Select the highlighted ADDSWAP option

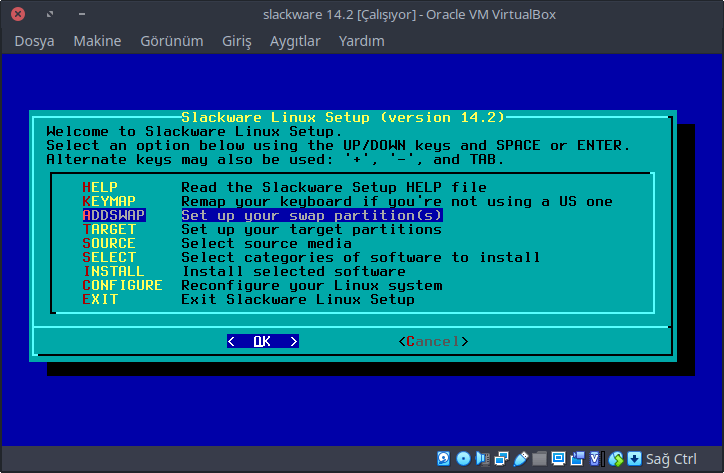pos(114,215)
